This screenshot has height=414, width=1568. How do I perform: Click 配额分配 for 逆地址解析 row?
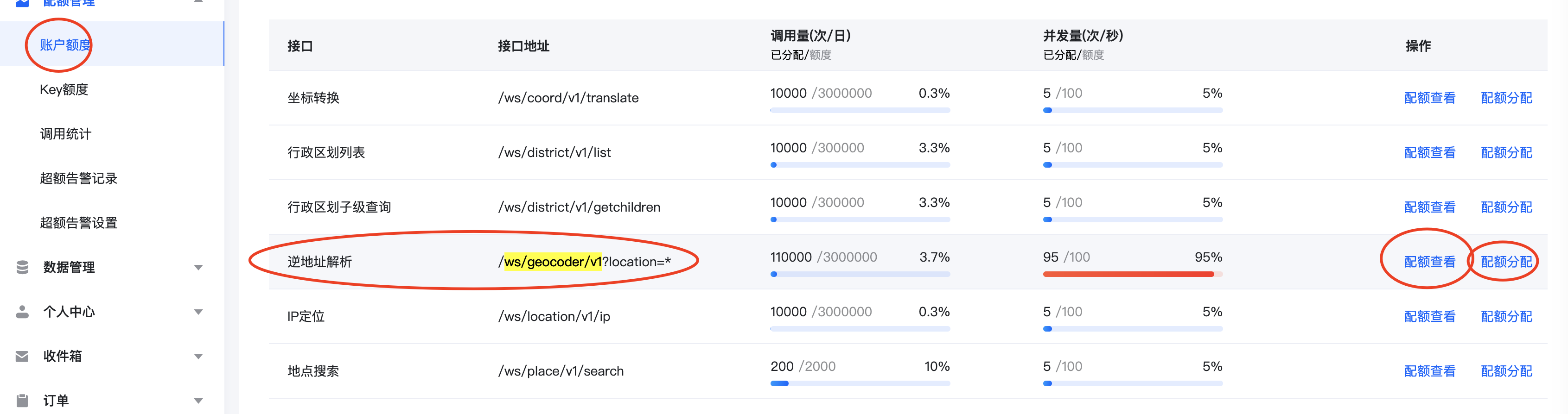tap(1506, 262)
